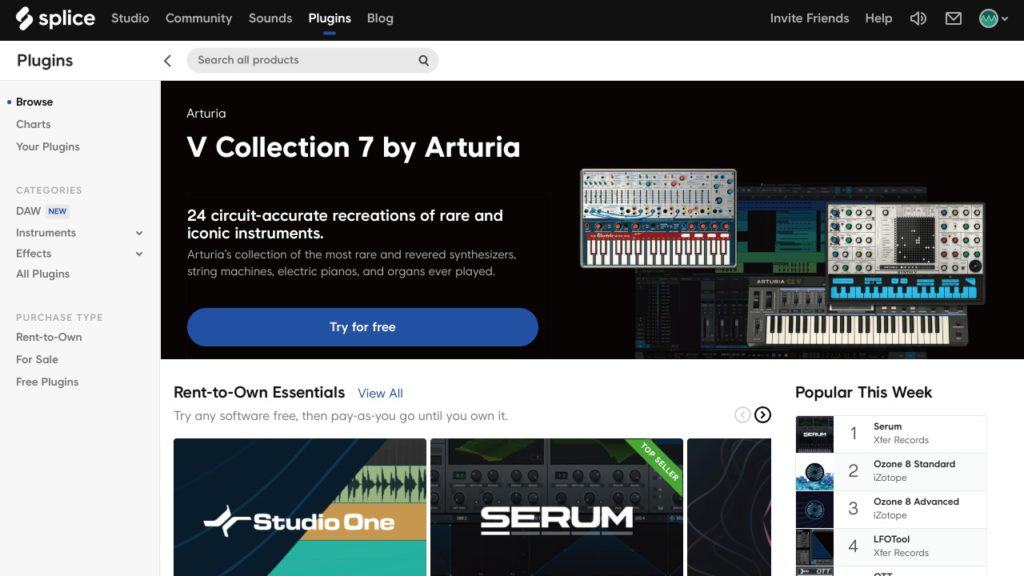This screenshot has width=1024, height=576.
Task: Click Try for free for V Collection 7
Action: [362, 327]
